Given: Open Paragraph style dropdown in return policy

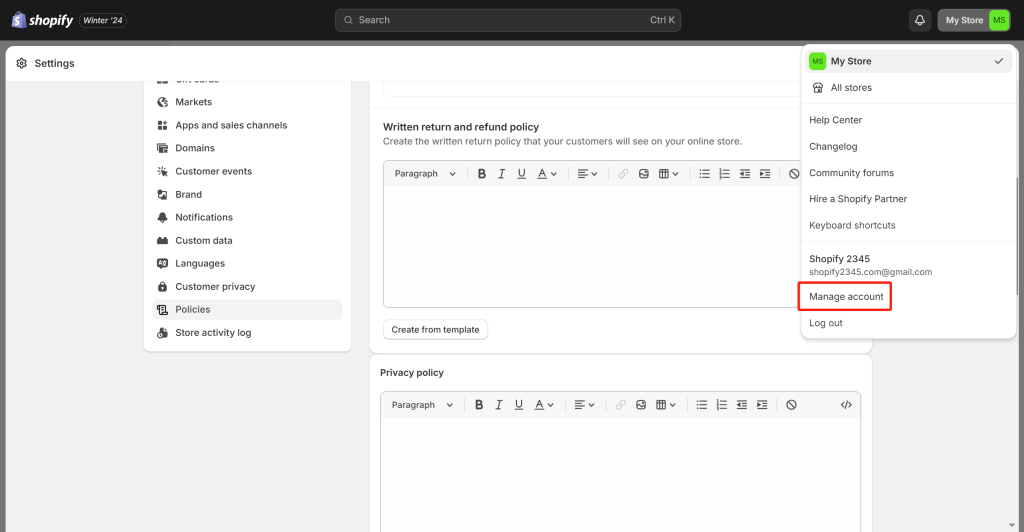Looking at the screenshot, I should point(424,174).
